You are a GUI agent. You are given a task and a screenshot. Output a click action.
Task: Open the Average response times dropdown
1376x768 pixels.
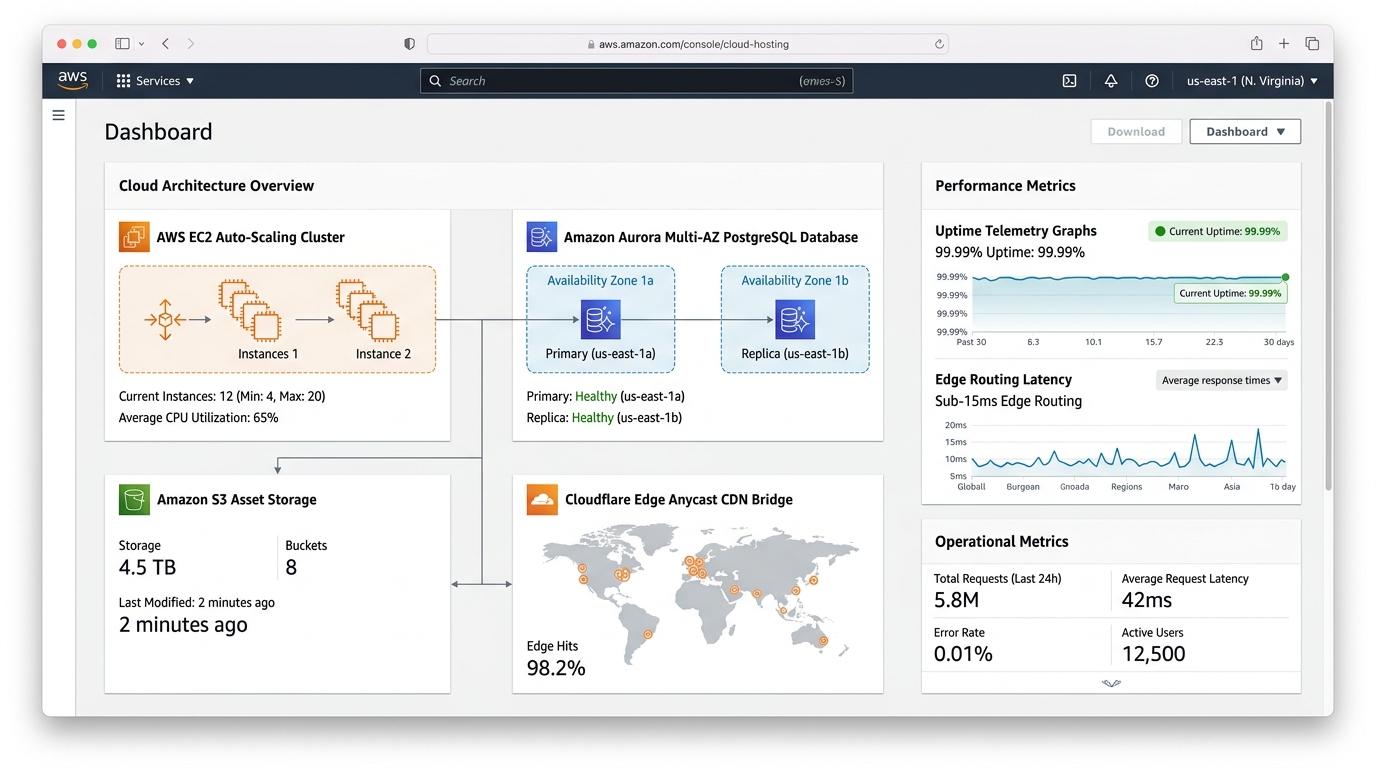[x=1222, y=380]
